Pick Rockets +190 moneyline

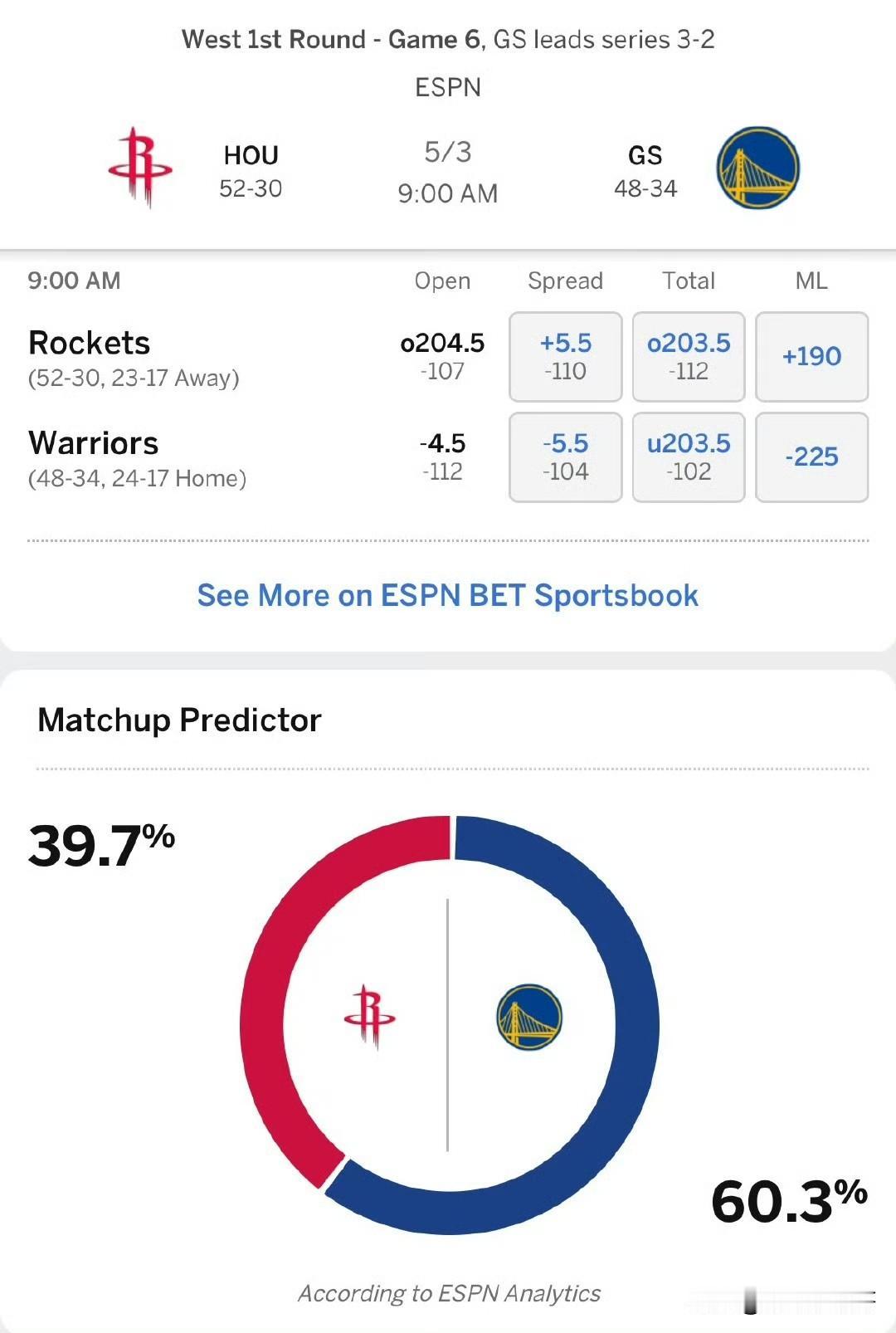pyautogui.click(x=812, y=357)
